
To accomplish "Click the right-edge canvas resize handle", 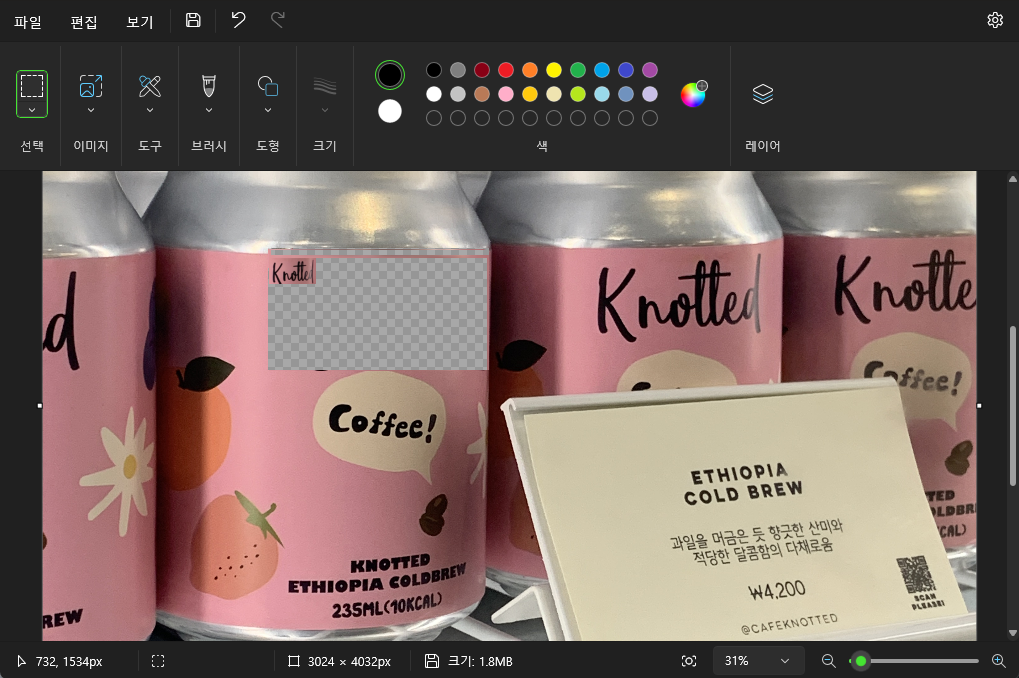I will click(979, 406).
